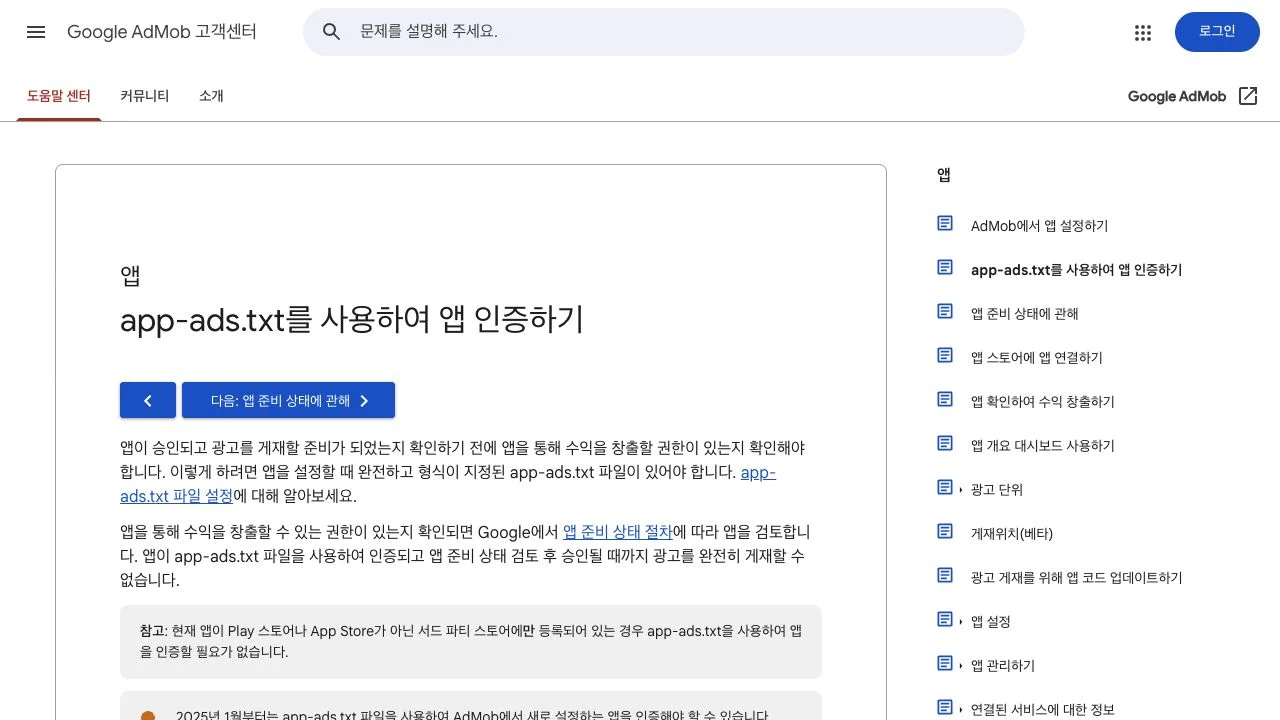This screenshot has width=1280, height=720.
Task: Switch to the 도움말 센터 tab
Action: (59, 96)
